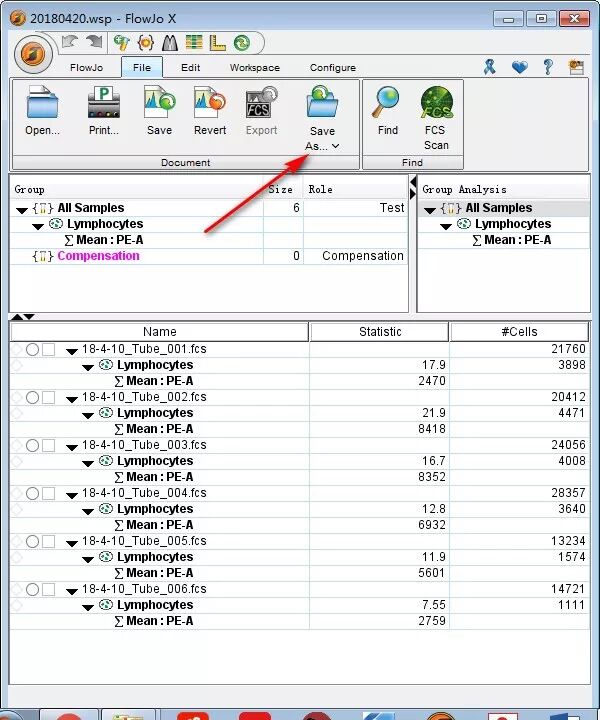Click the Find magnifier icon
Screen dimensions: 600x720
click(x=386, y=102)
